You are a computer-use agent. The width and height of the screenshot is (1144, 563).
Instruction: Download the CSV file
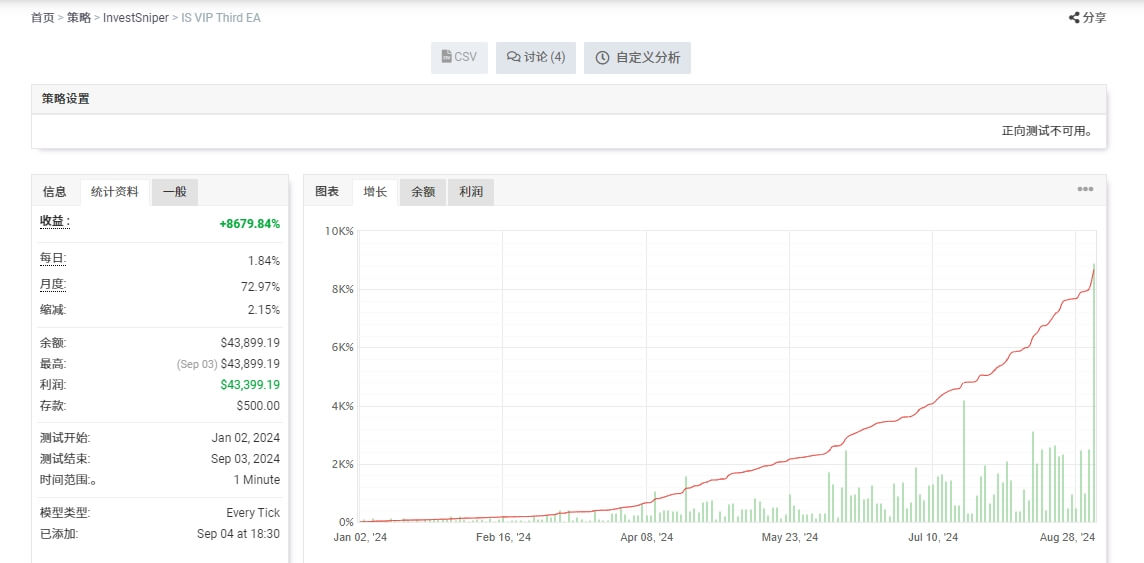459,58
